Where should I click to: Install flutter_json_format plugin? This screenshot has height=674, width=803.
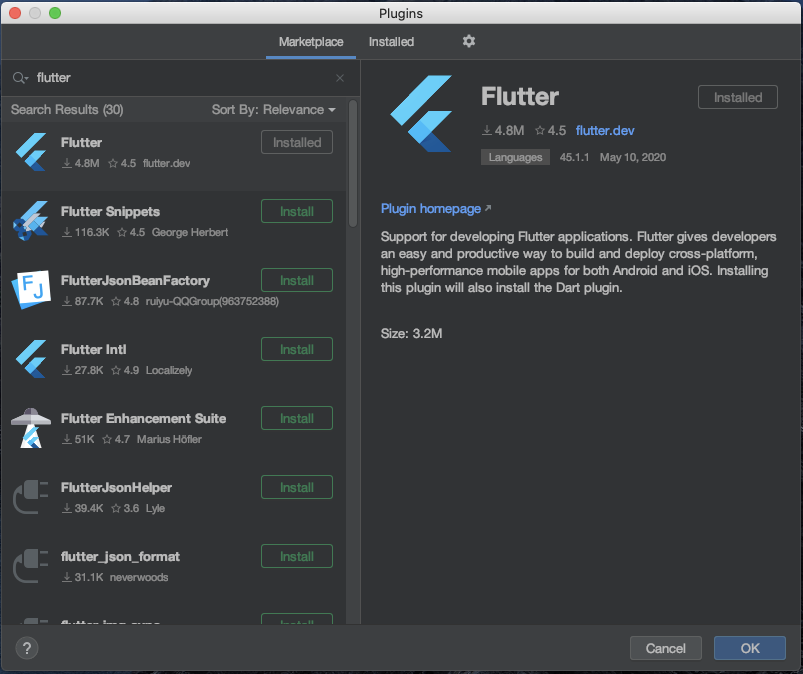coord(297,556)
